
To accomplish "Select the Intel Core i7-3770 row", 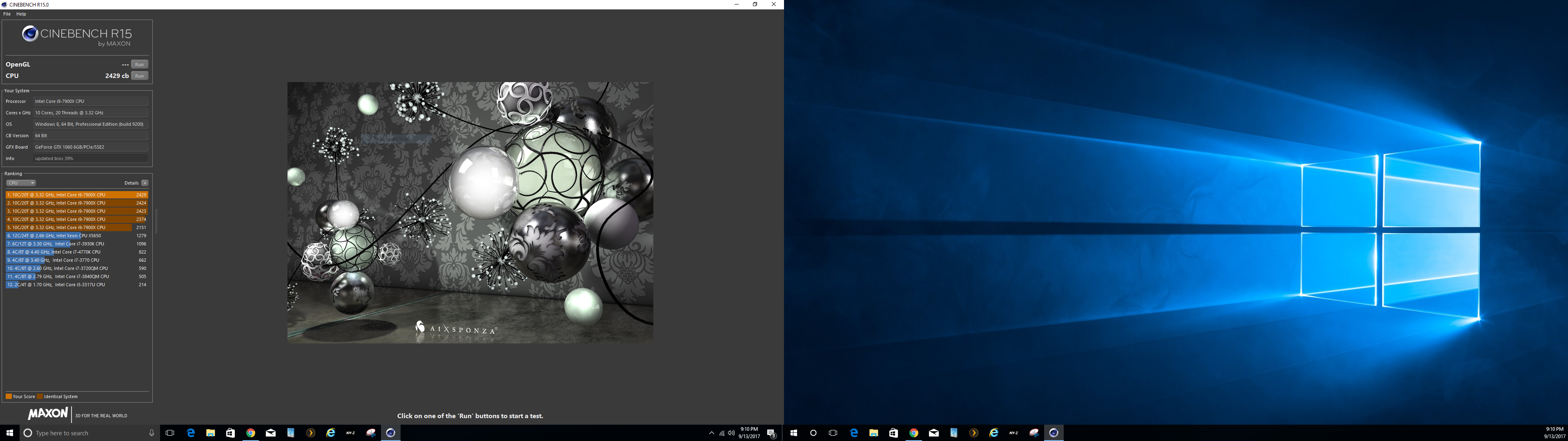I will pyautogui.click(x=77, y=260).
